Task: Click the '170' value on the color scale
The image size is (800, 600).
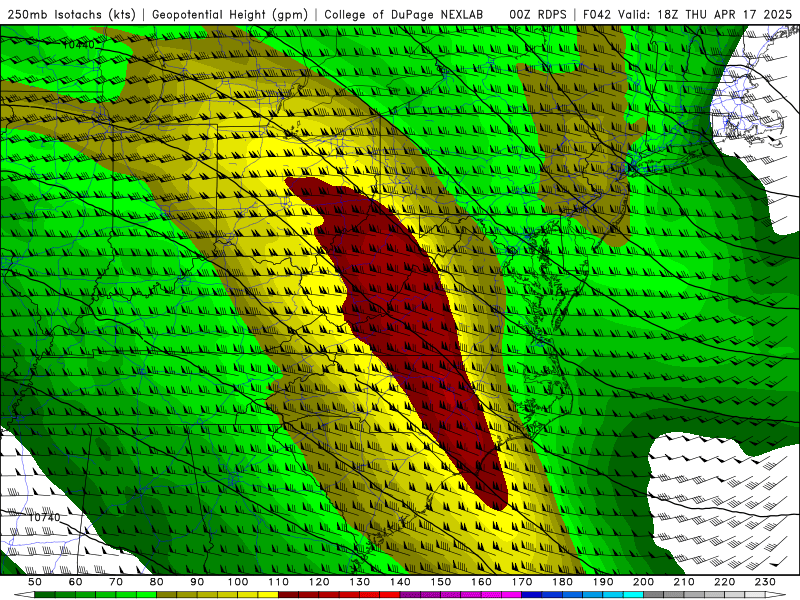Action: tap(522, 582)
